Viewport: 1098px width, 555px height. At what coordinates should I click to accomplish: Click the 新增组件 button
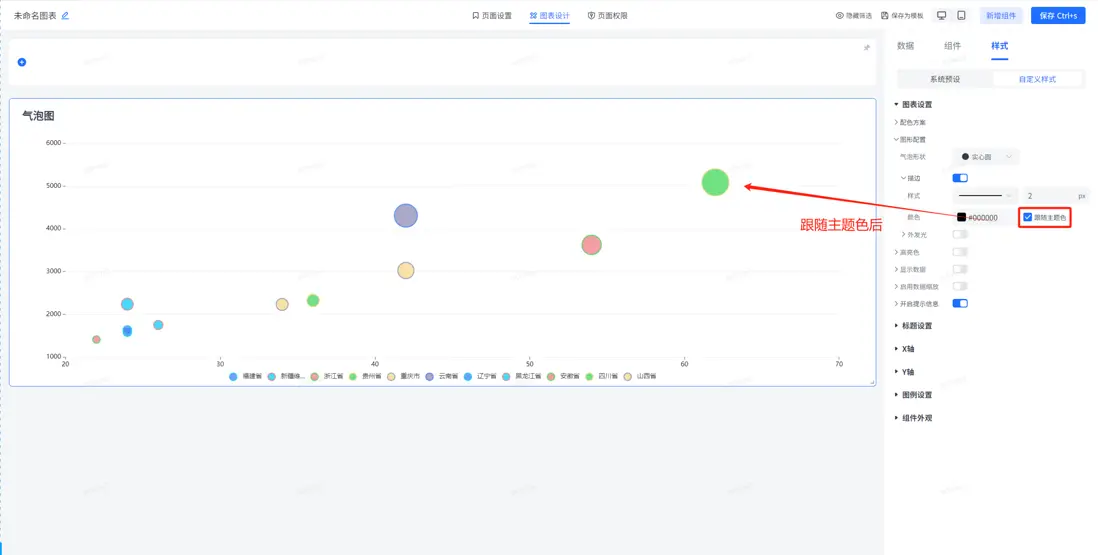point(1001,15)
